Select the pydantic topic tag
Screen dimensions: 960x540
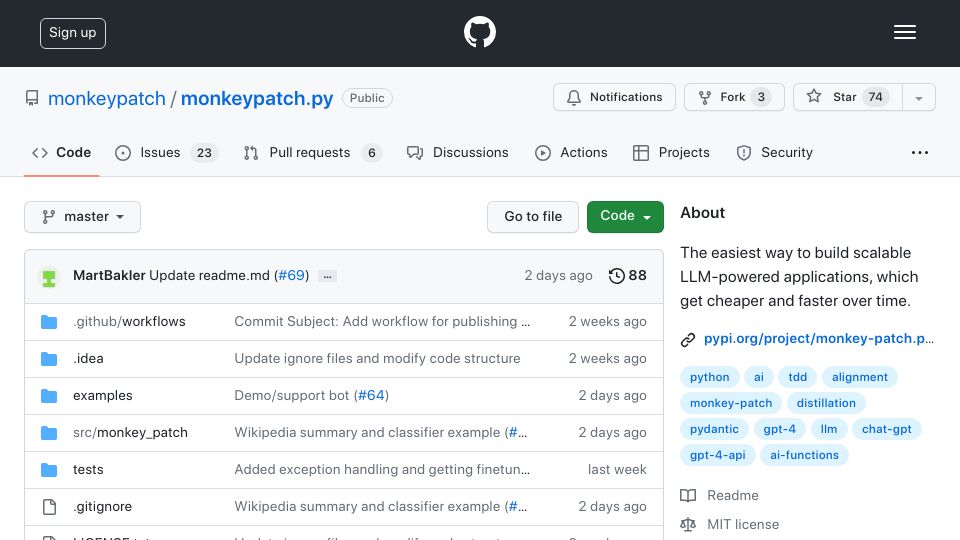[714, 429]
